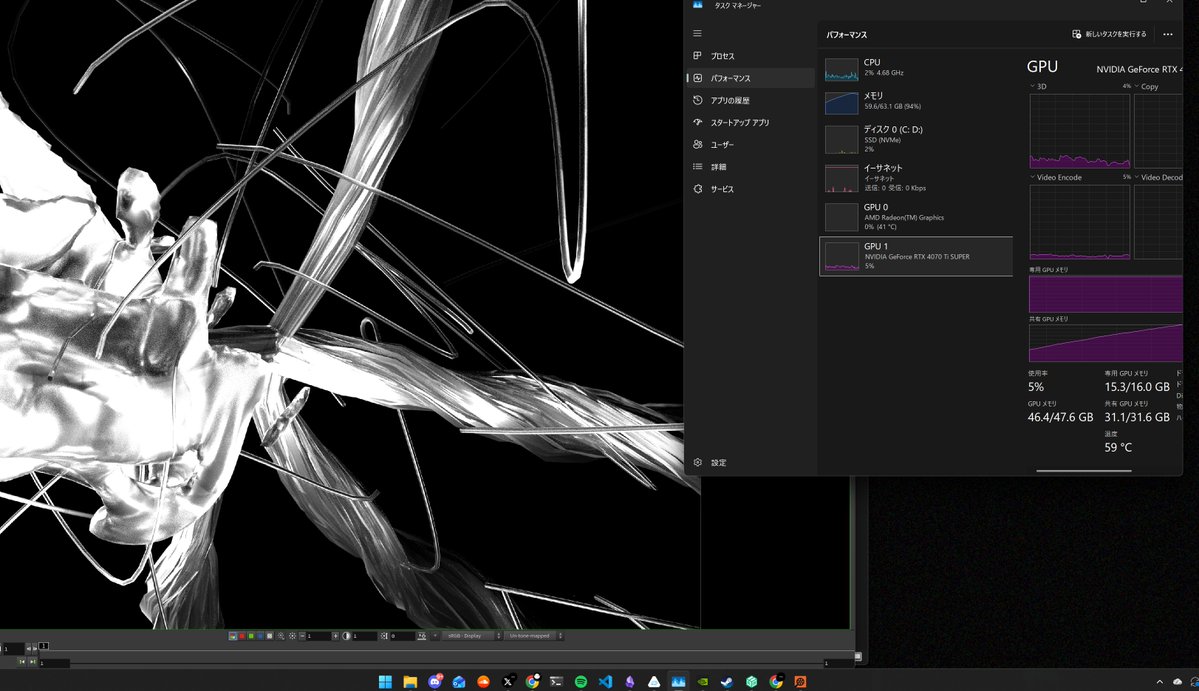This screenshot has width=1199, height=691.
Task: Click the contrast half-circle icon
Action: [346, 636]
